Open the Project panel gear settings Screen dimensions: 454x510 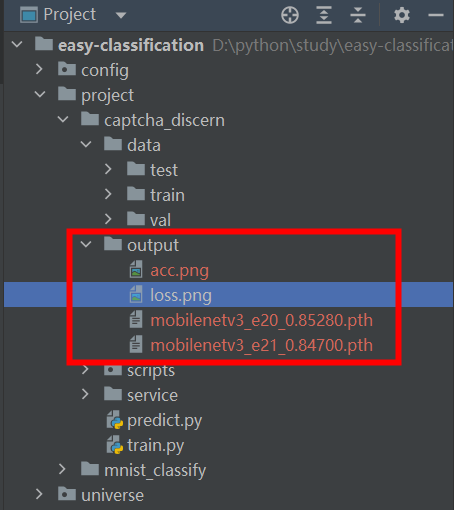pyautogui.click(x=402, y=15)
